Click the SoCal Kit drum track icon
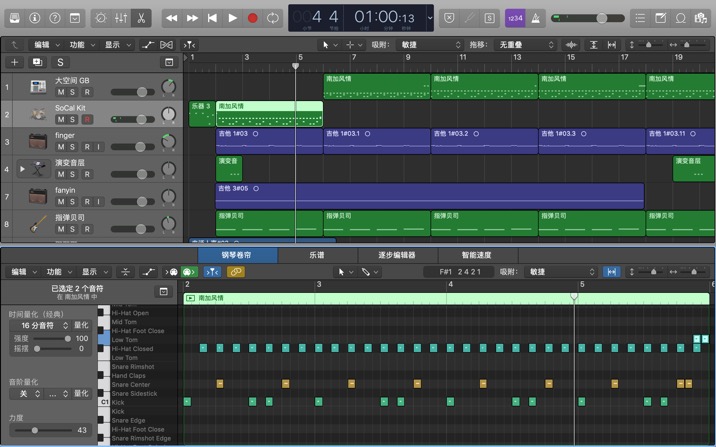Screen dimensions: 716x447 click(x=38, y=114)
